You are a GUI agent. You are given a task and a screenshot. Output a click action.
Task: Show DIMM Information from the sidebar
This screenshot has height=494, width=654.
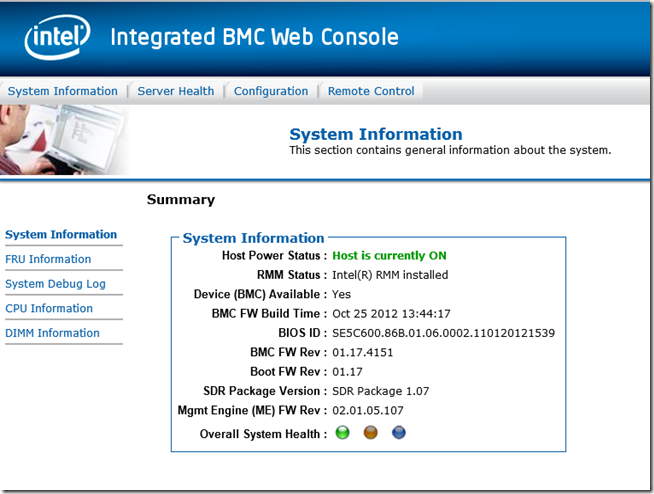click(52, 333)
